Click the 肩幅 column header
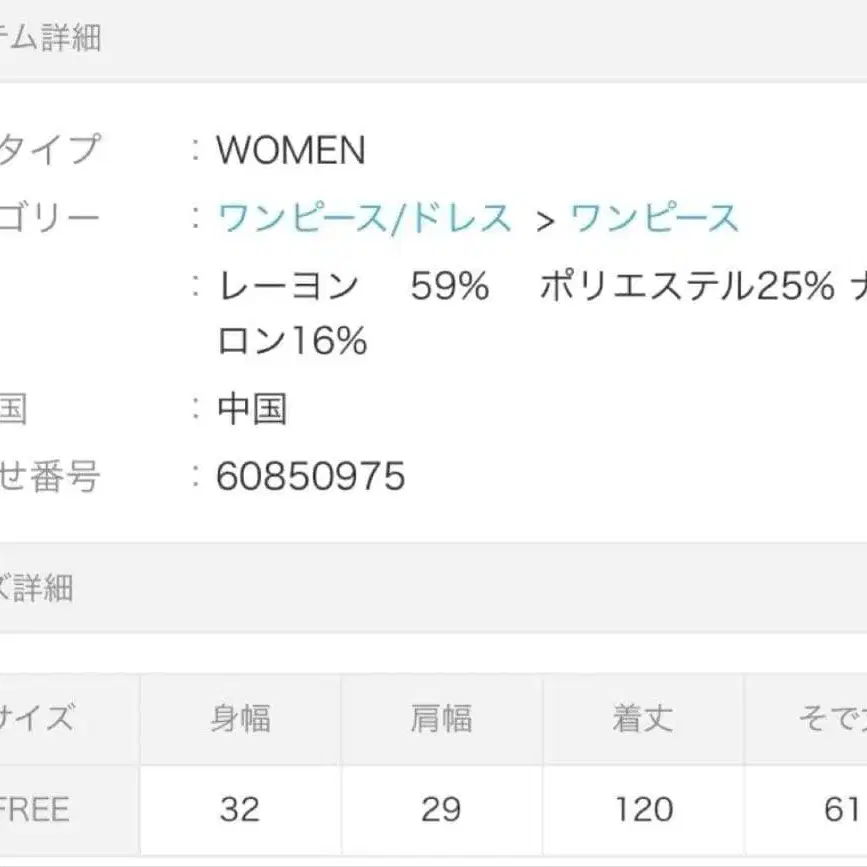The height and width of the screenshot is (867, 867). pyautogui.click(x=440, y=719)
